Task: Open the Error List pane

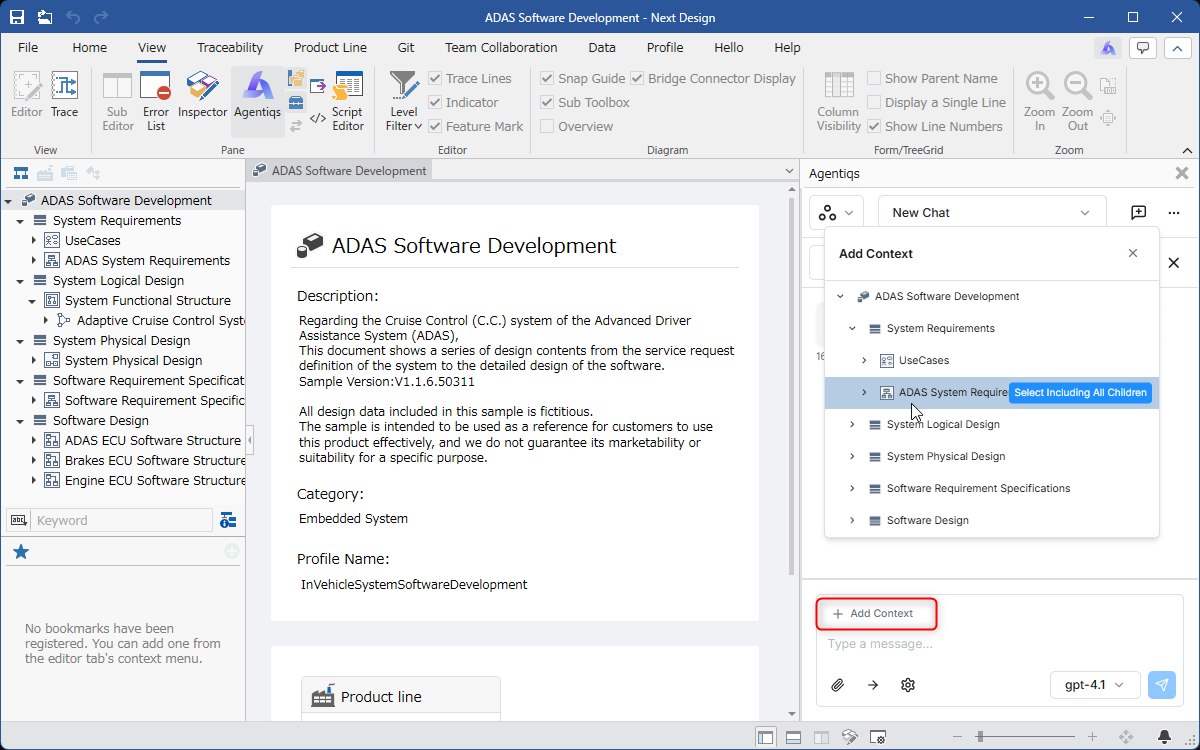Action: click(x=156, y=101)
